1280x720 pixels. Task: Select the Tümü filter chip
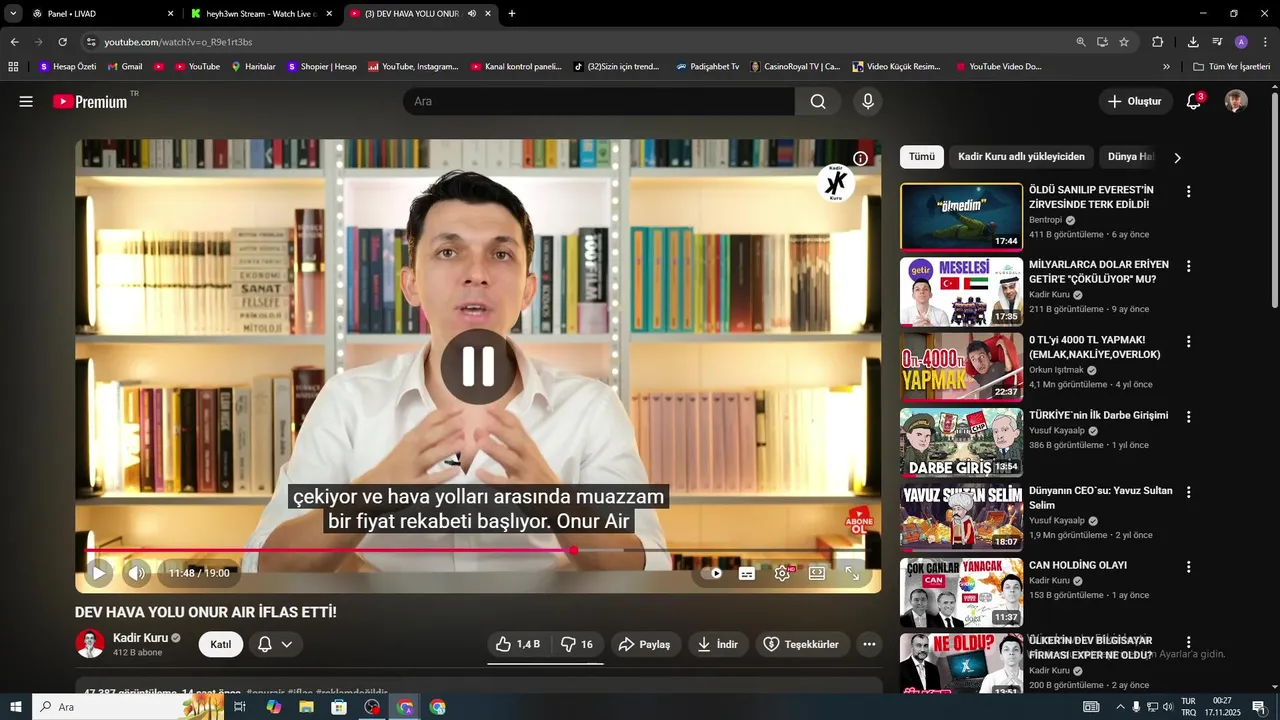[921, 157]
